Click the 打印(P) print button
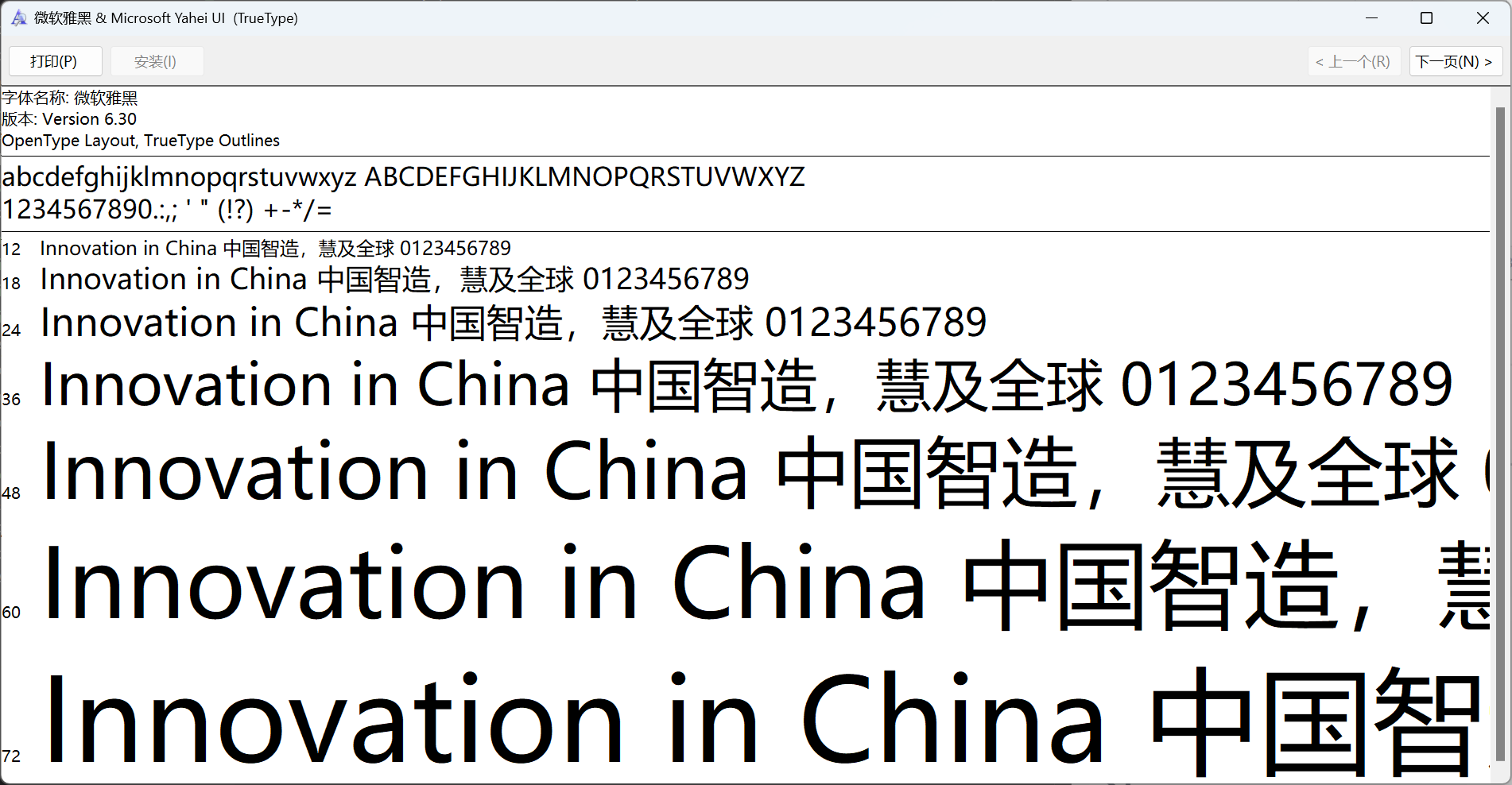Screen dimensions: 1512x785 [55, 61]
